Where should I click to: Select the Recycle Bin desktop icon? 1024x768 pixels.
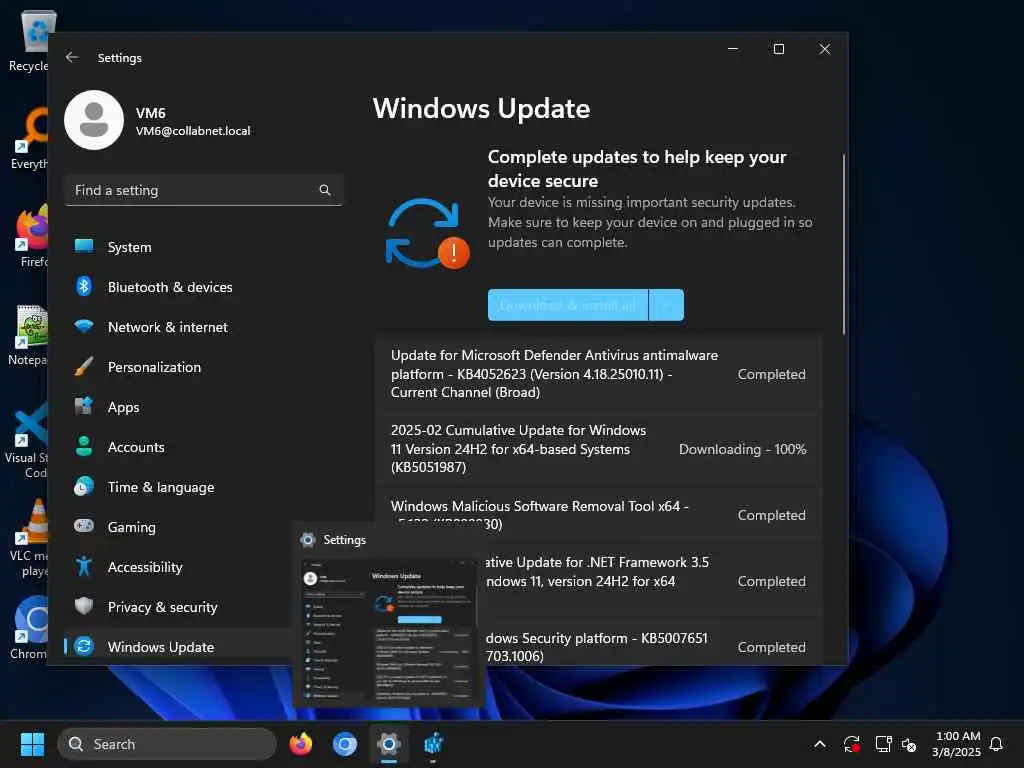[x=29, y=41]
